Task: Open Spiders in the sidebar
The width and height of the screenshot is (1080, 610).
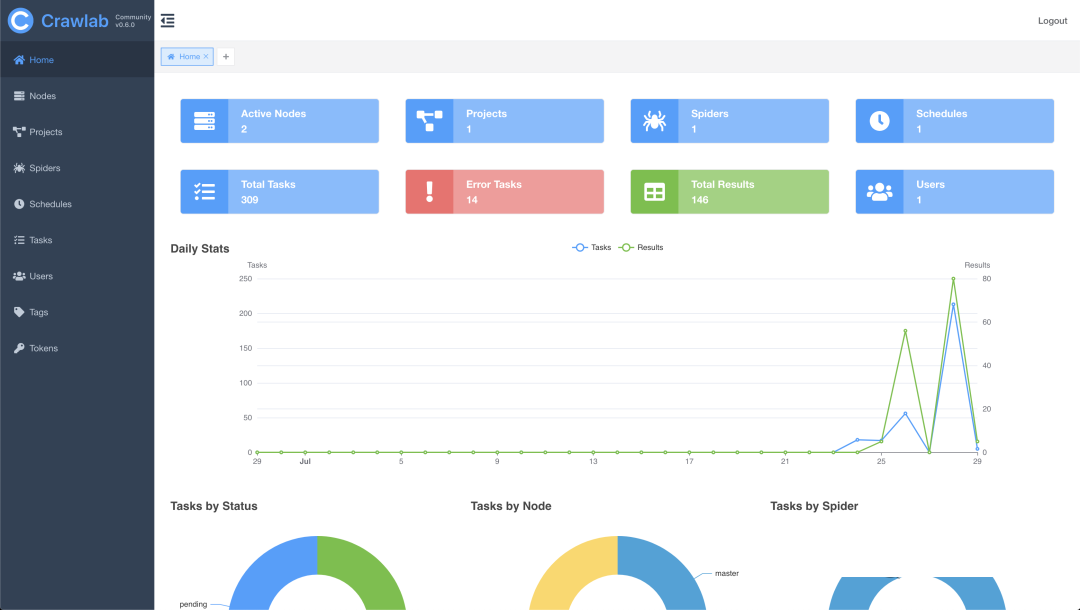Action: 44,168
